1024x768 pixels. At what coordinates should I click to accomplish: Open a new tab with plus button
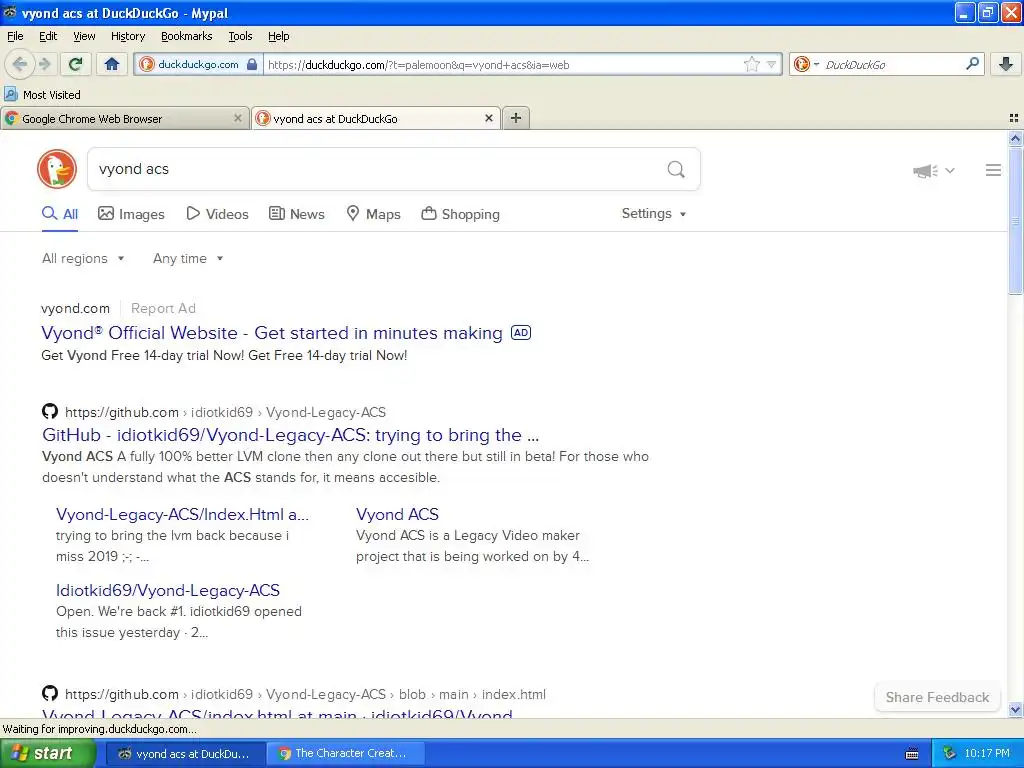point(516,118)
